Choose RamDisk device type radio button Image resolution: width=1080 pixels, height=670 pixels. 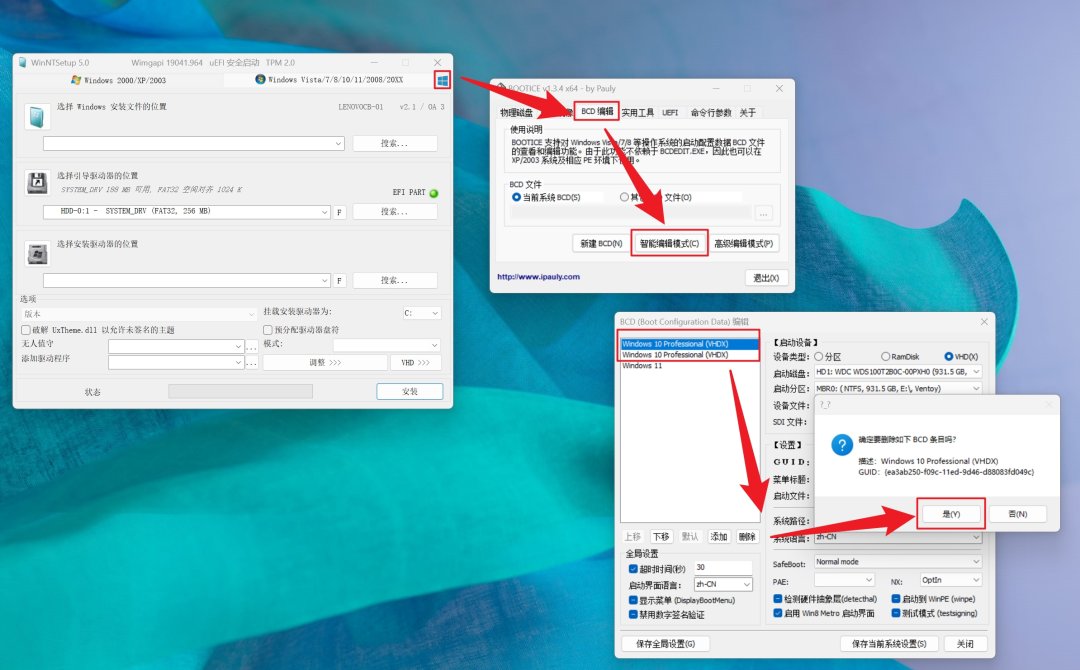tap(885, 357)
